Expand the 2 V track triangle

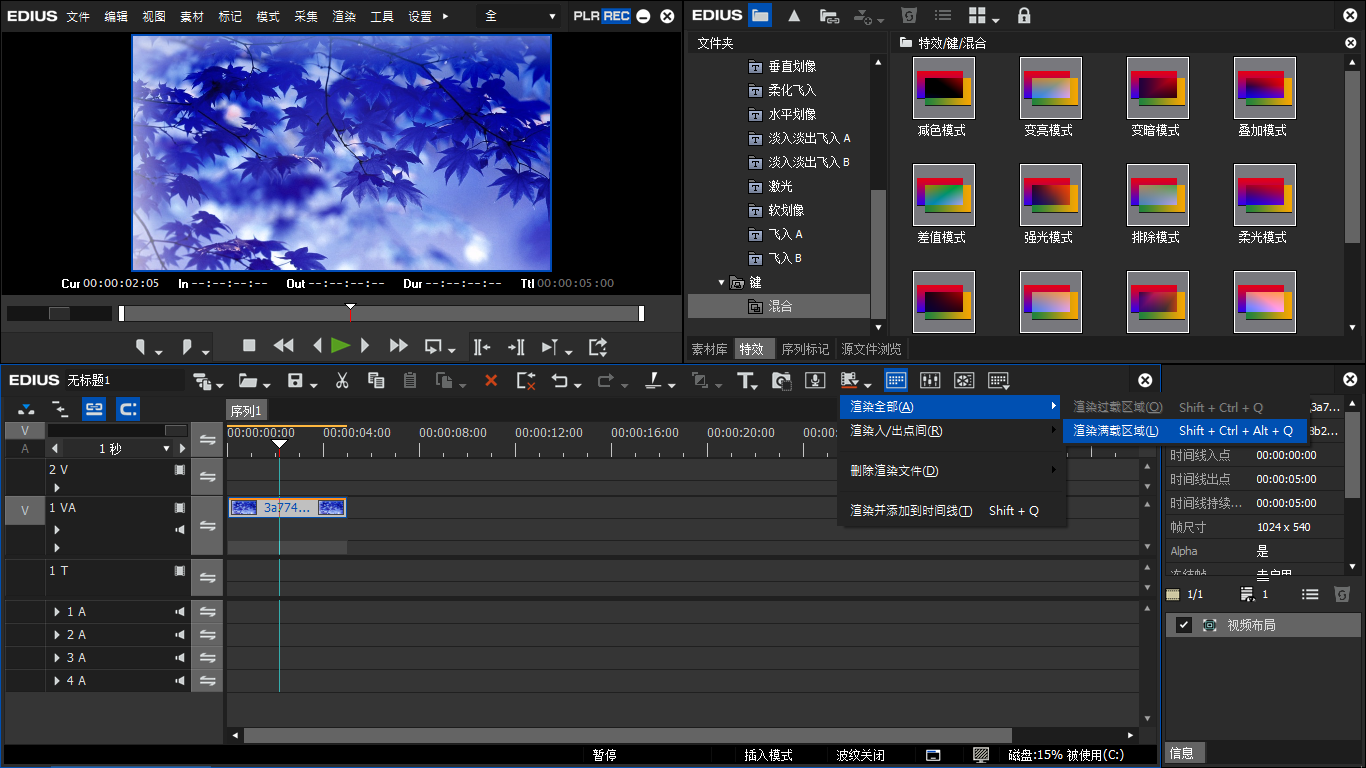point(57,488)
